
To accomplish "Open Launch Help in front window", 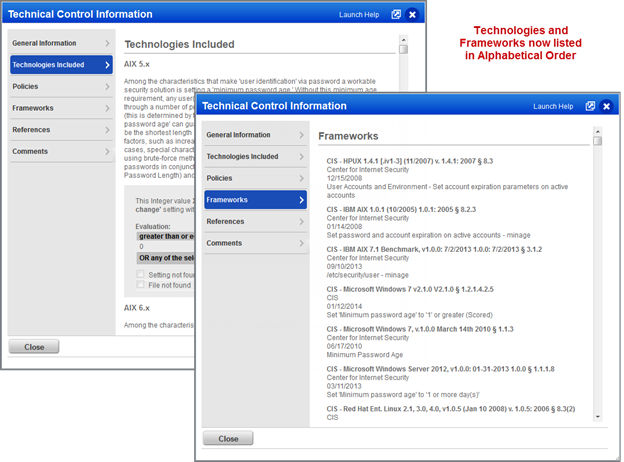I will (553, 106).
